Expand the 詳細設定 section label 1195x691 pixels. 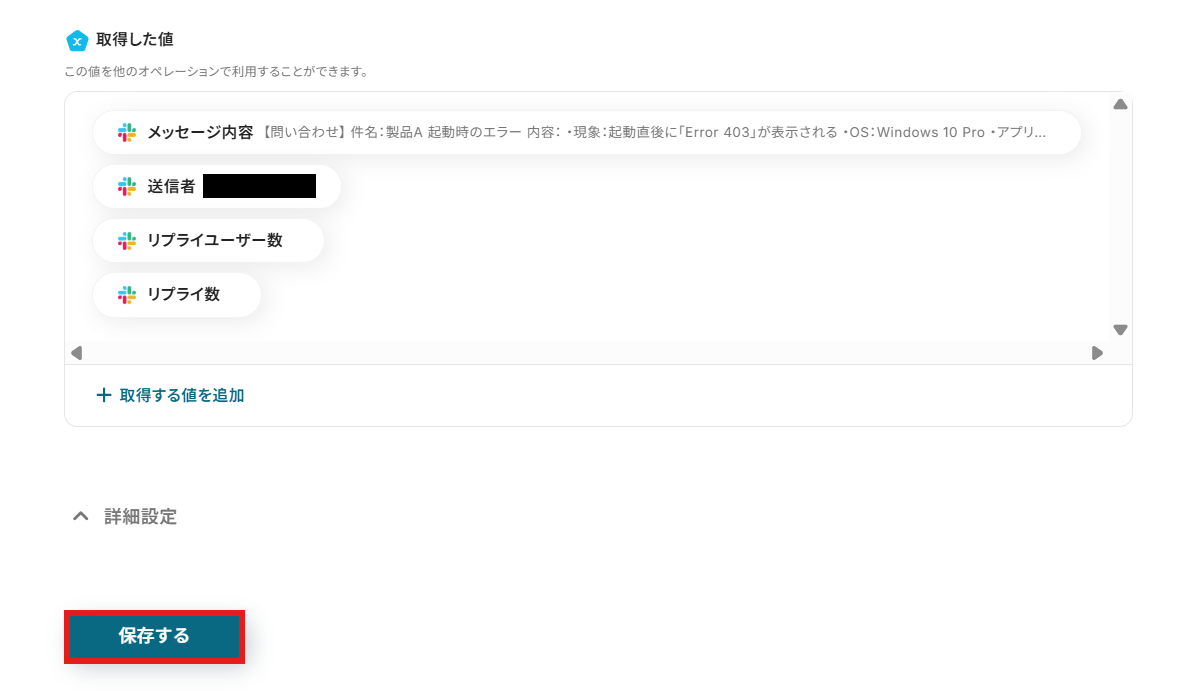coord(140,517)
